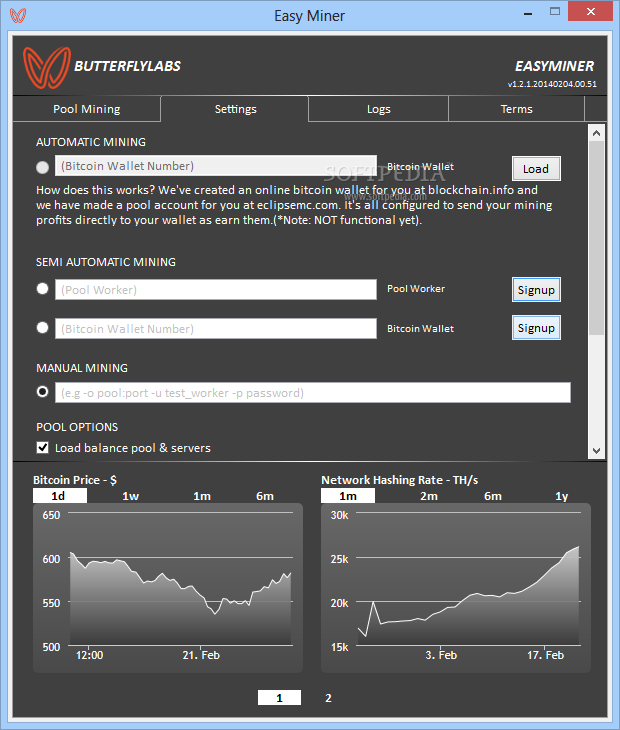Select 6m range for Network Hashing Rate

493,496
